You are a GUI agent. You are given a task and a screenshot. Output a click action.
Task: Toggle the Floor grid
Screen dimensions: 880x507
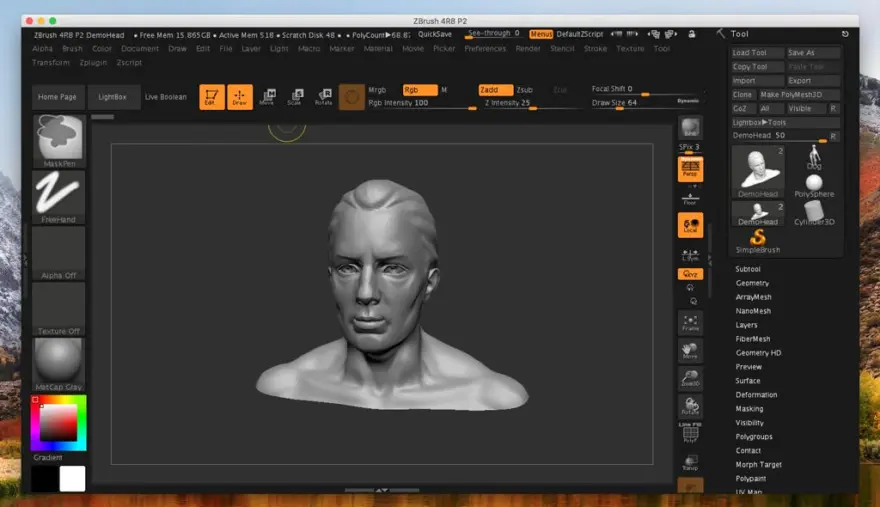point(690,199)
